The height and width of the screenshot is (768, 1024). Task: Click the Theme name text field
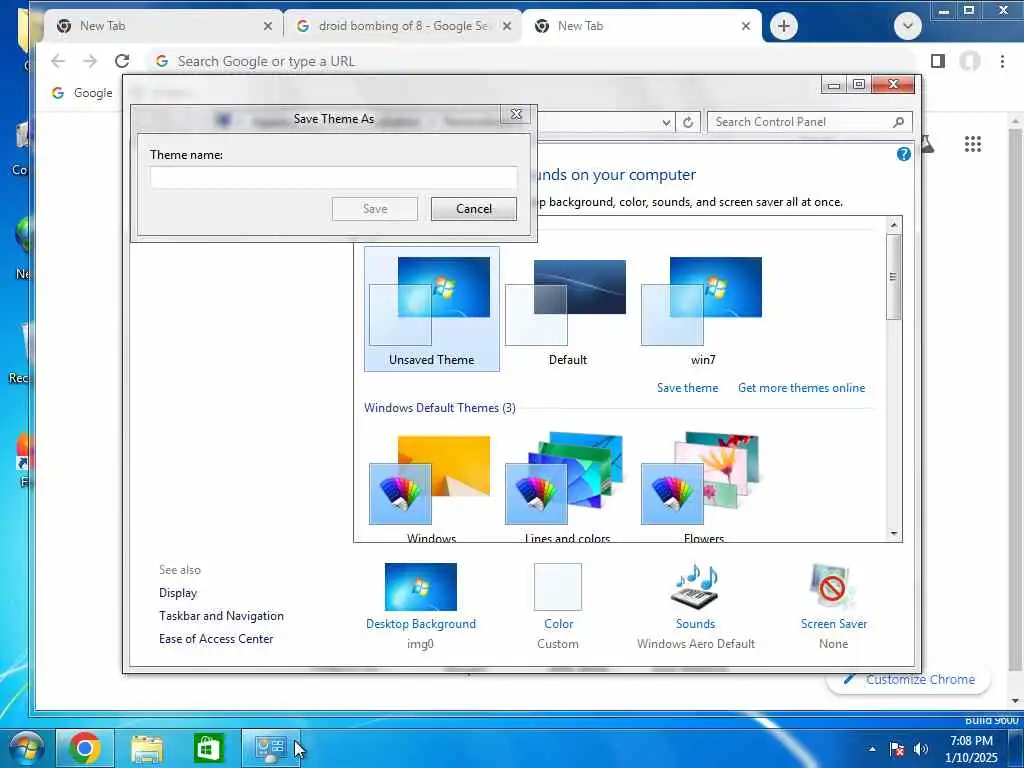coord(334,177)
